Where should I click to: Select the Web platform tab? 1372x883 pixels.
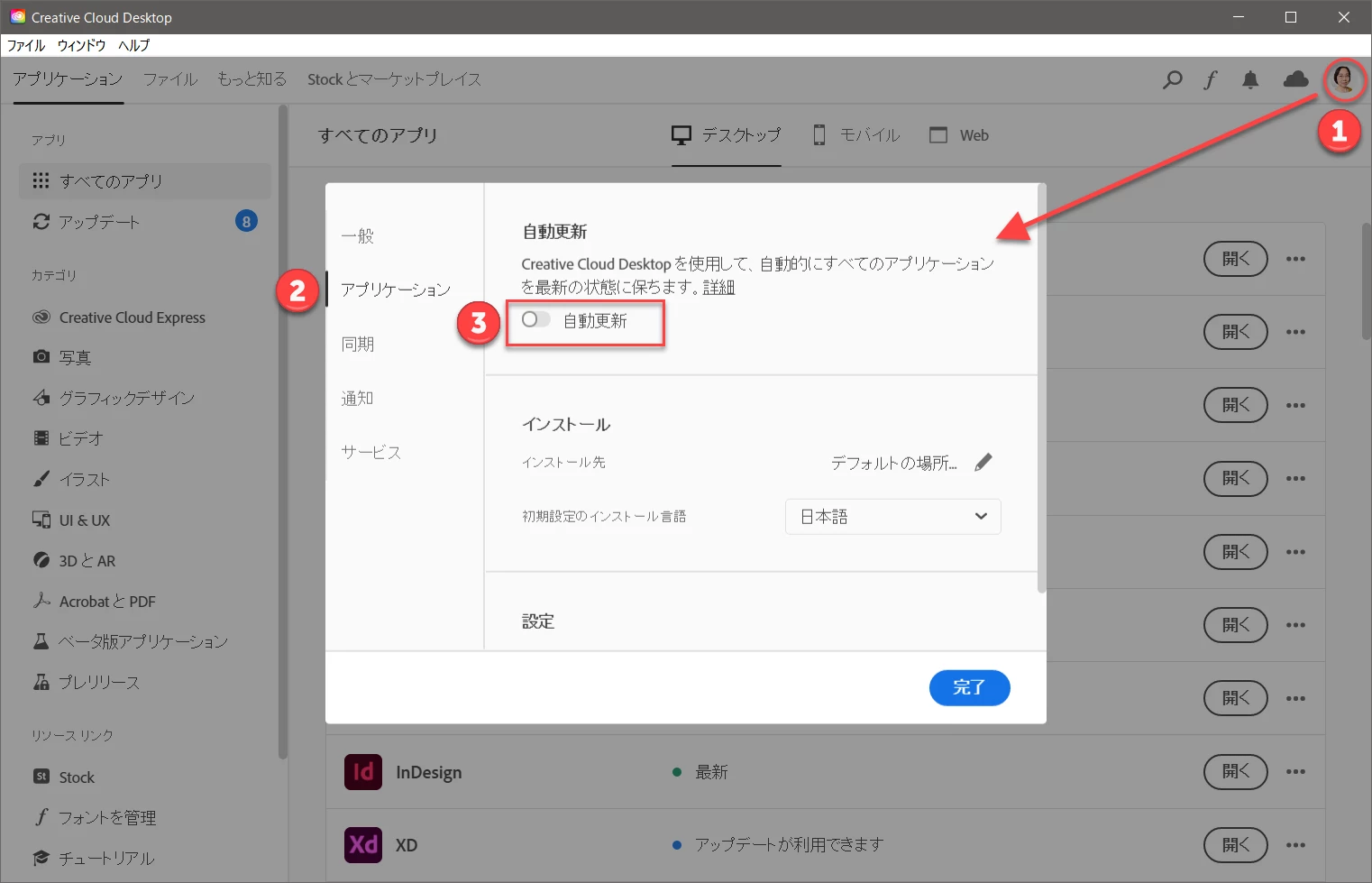pos(959,135)
